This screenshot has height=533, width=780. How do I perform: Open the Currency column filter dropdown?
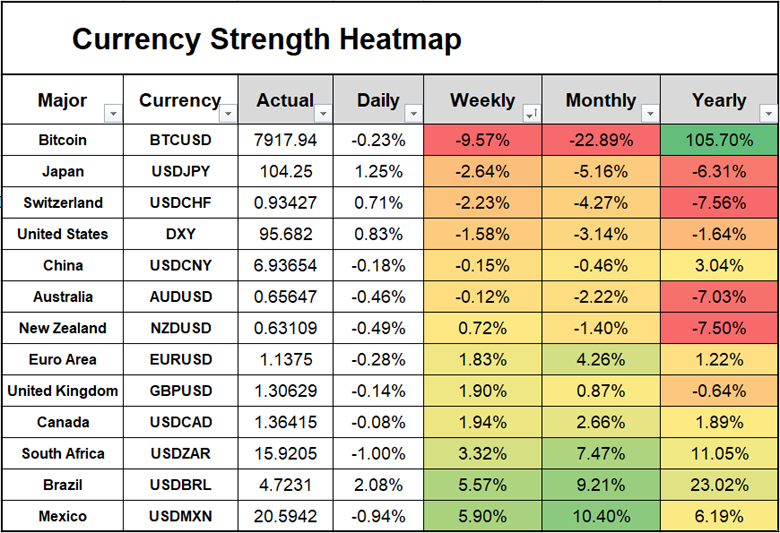227,114
